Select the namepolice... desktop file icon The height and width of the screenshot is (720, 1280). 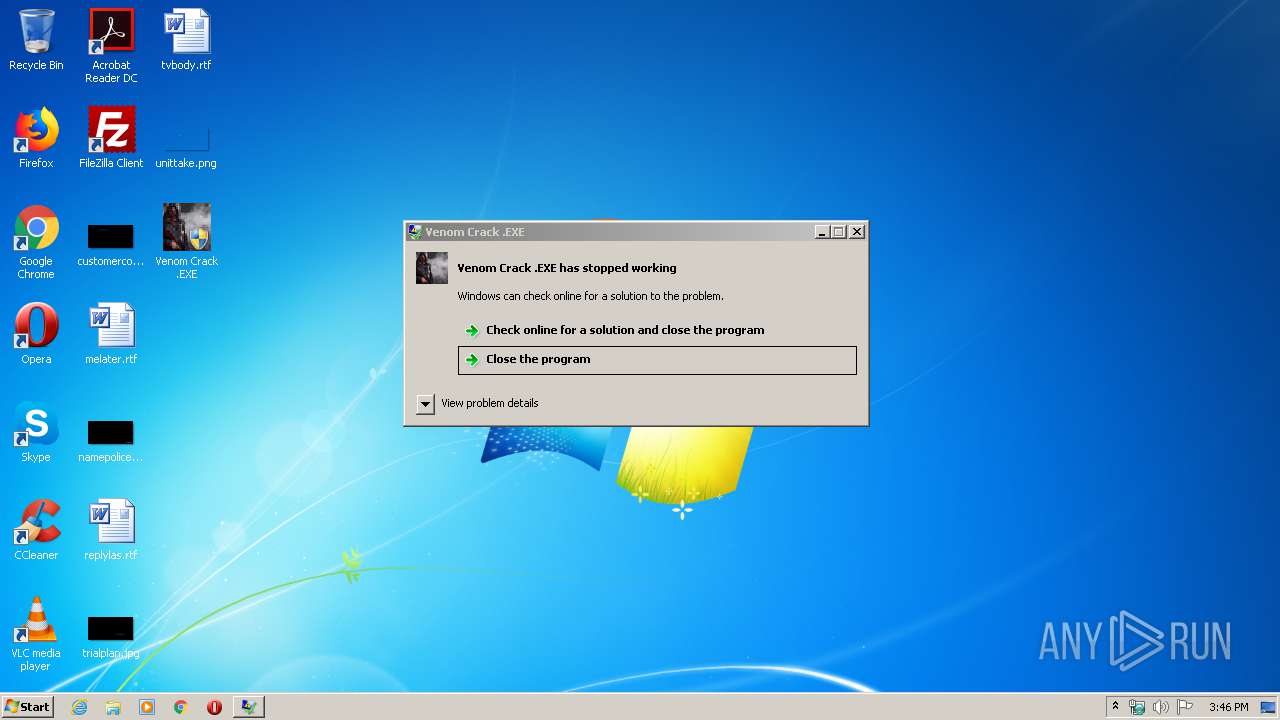[x=111, y=440]
